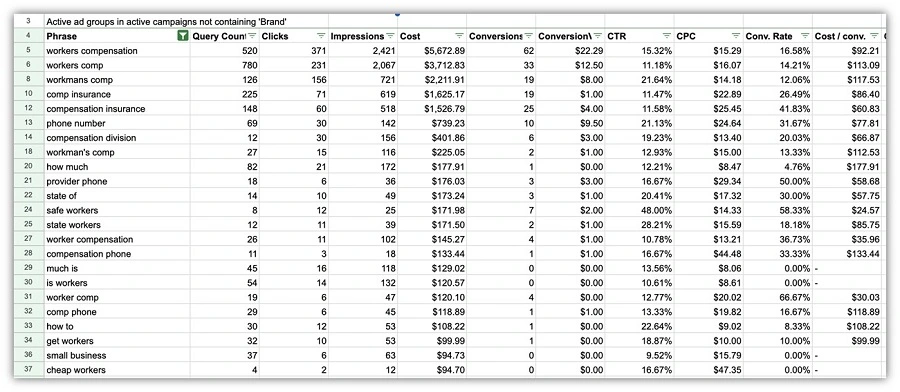The width and height of the screenshot is (900, 392).
Task: Open filter dropdown for Impressions column
Action: (390, 36)
